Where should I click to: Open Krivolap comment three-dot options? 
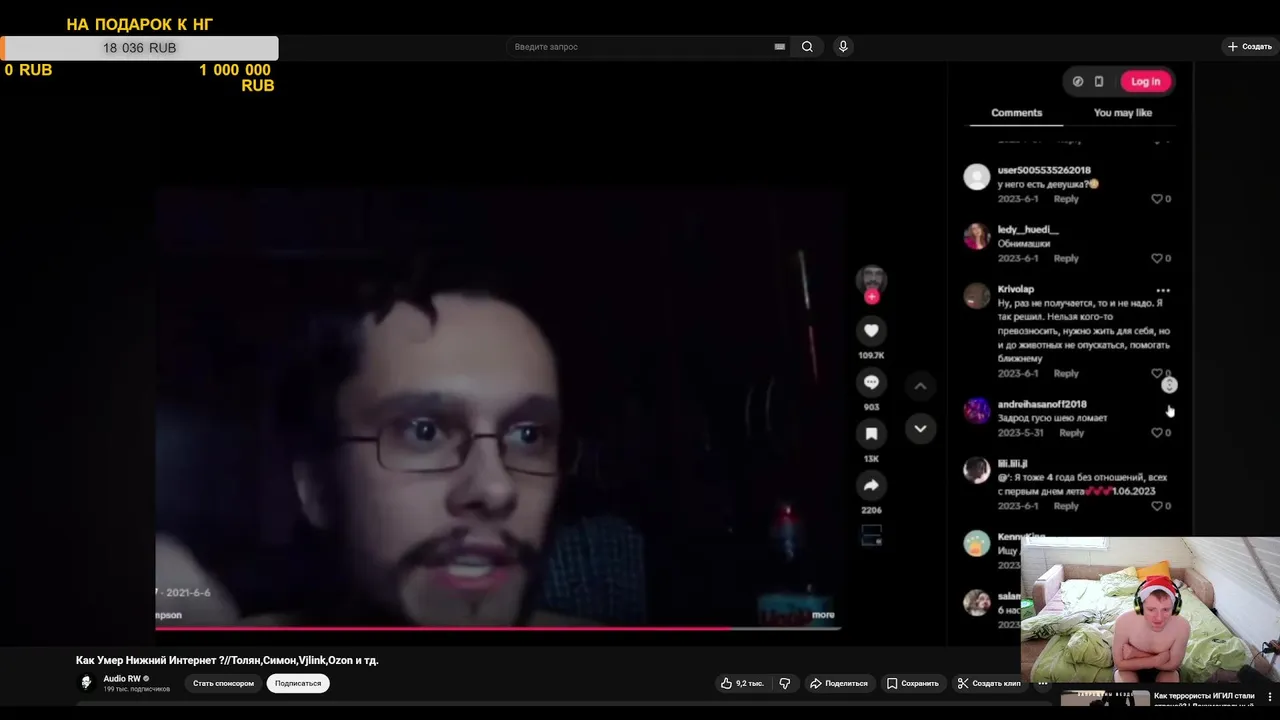click(x=1162, y=290)
